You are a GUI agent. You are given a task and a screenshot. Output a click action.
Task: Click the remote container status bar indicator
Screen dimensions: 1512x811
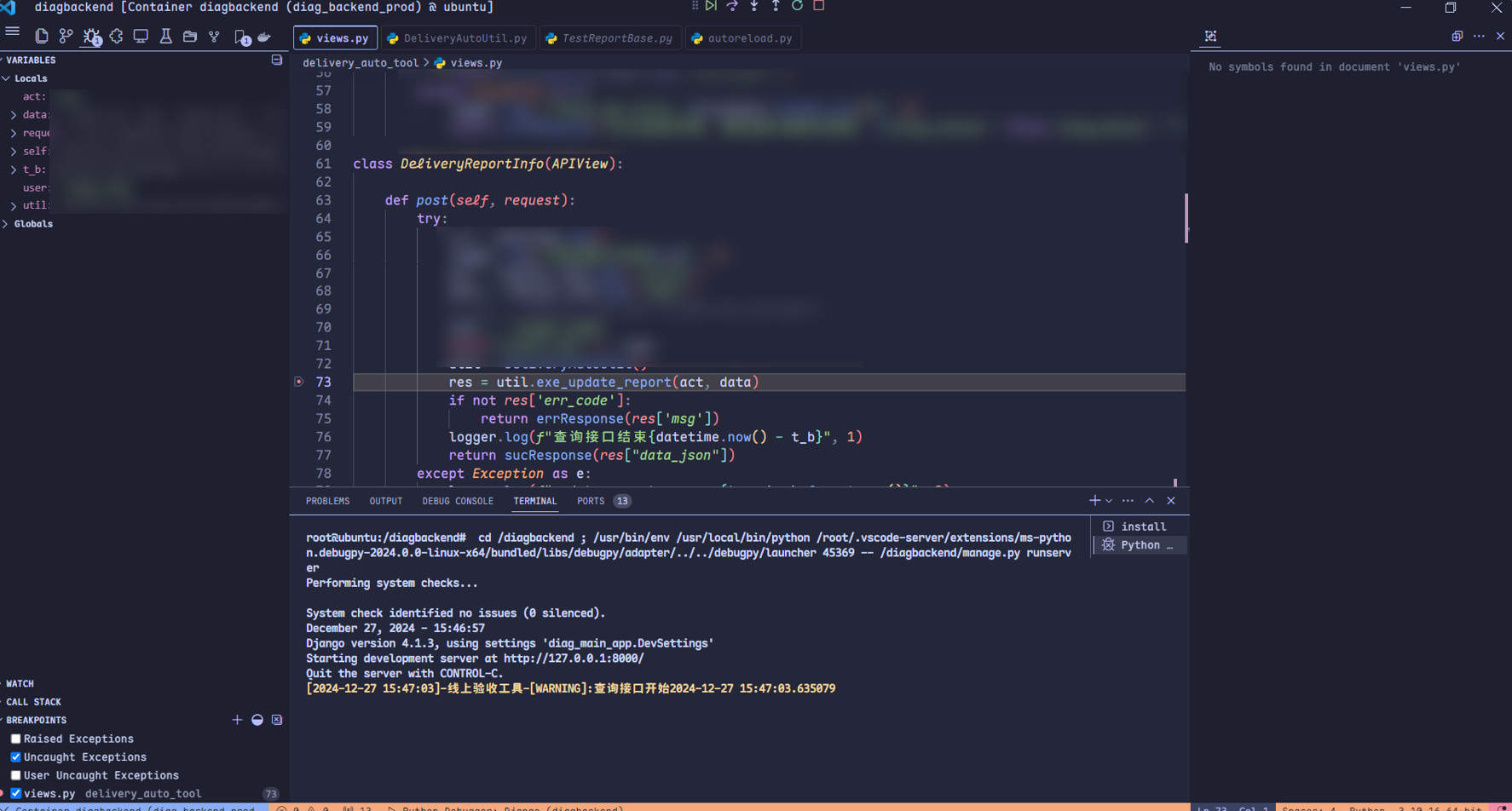coord(133,807)
